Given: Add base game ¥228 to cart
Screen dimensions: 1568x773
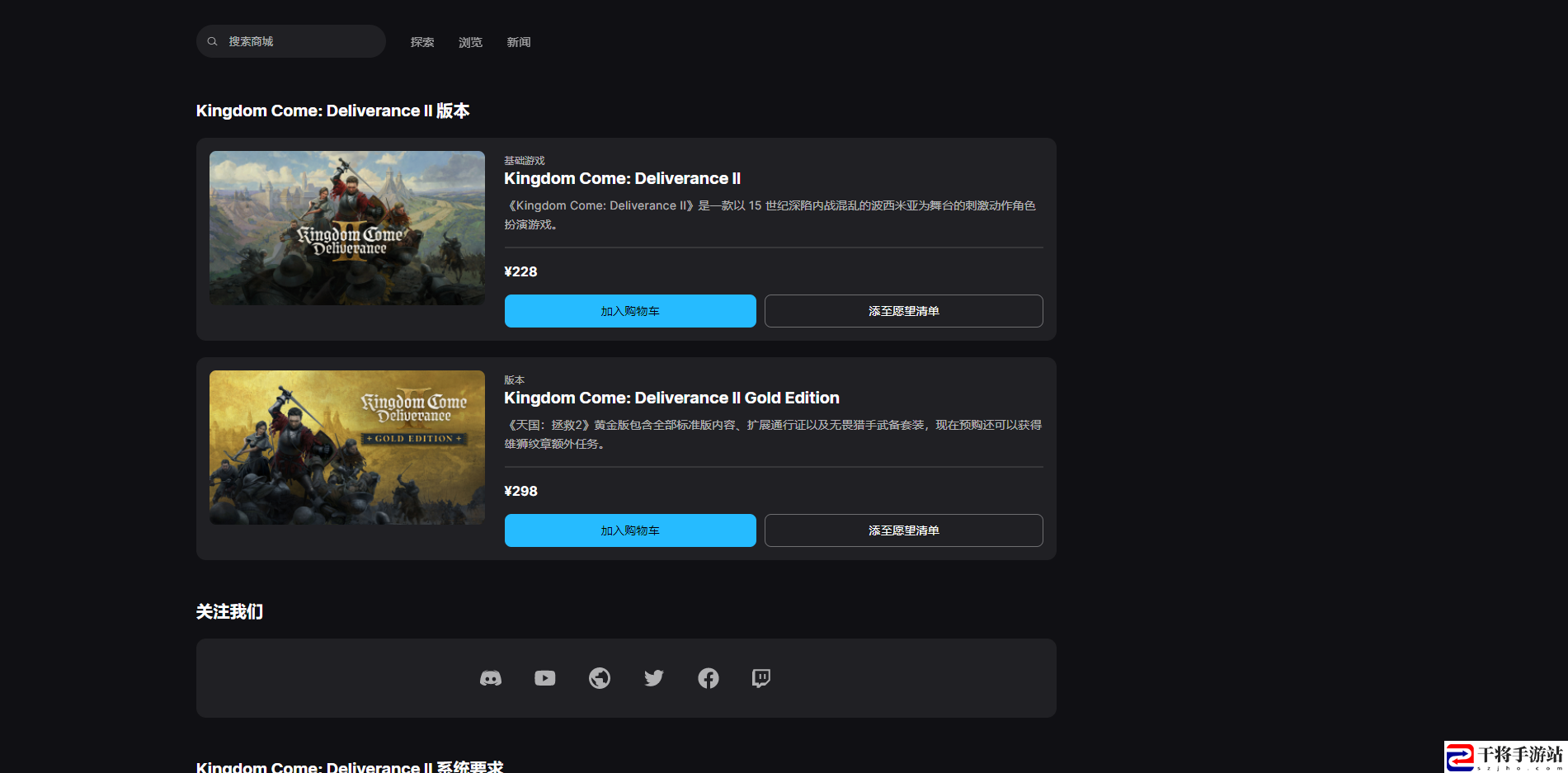Looking at the screenshot, I should tap(630, 311).
